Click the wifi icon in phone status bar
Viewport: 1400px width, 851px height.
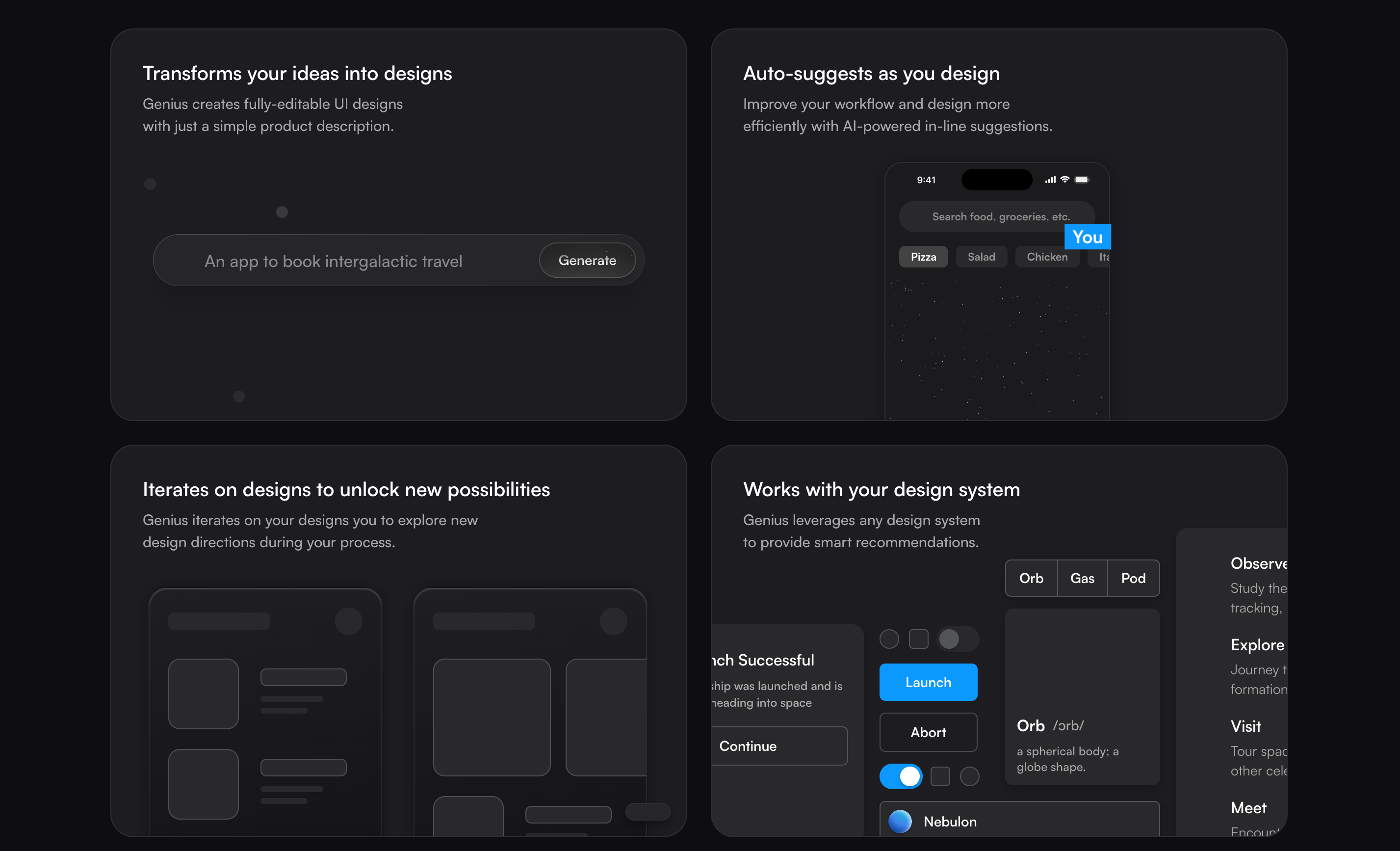click(1065, 180)
